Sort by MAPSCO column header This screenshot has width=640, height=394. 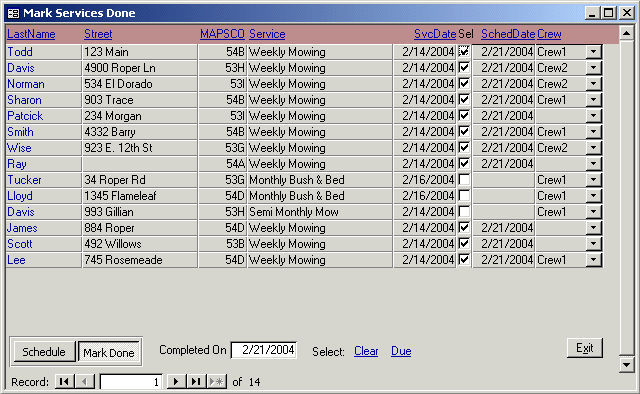pyautogui.click(x=222, y=34)
